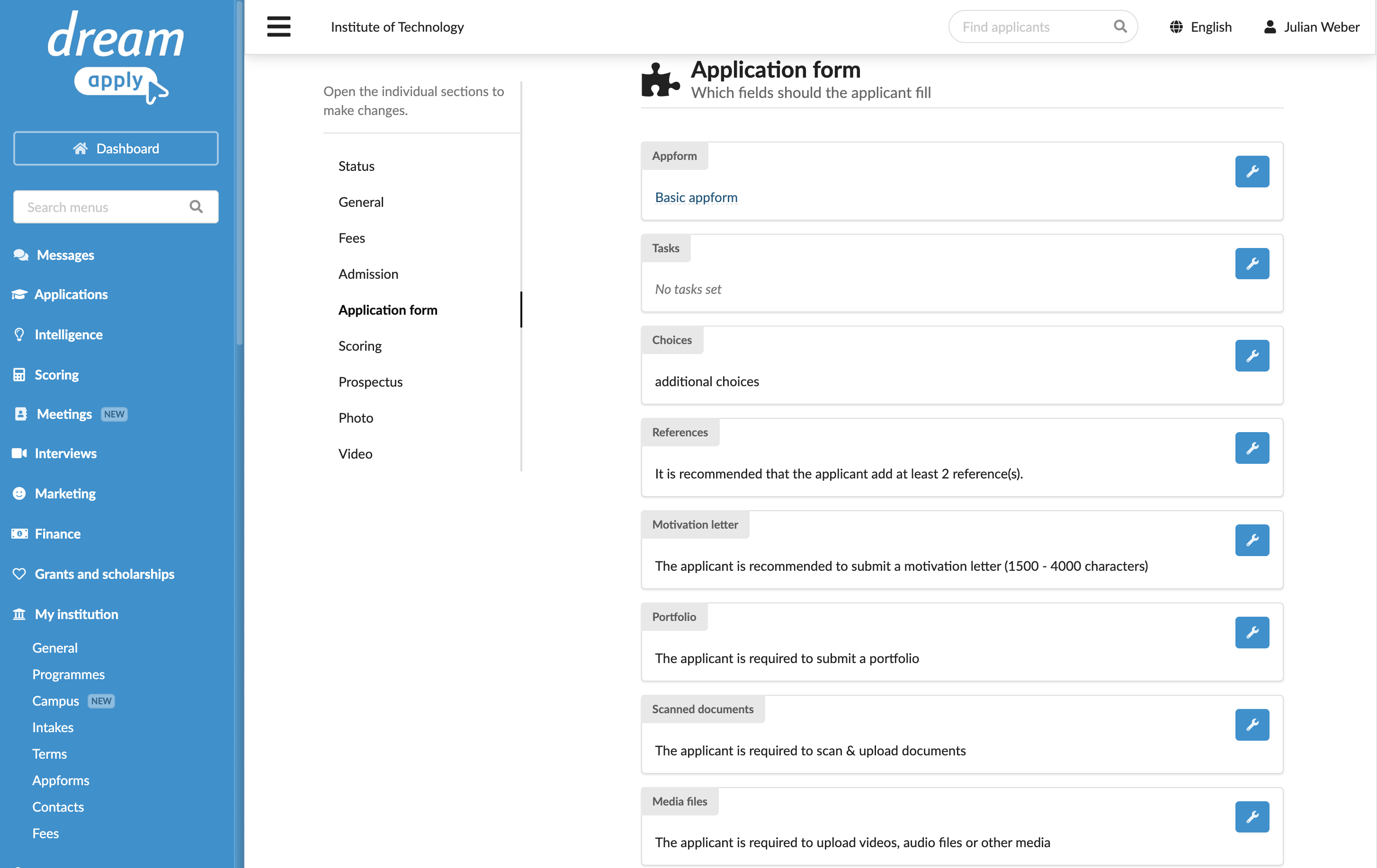Click the References wrench edit button
This screenshot has width=1377, height=868.
pyautogui.click(x=1252, y=448)
